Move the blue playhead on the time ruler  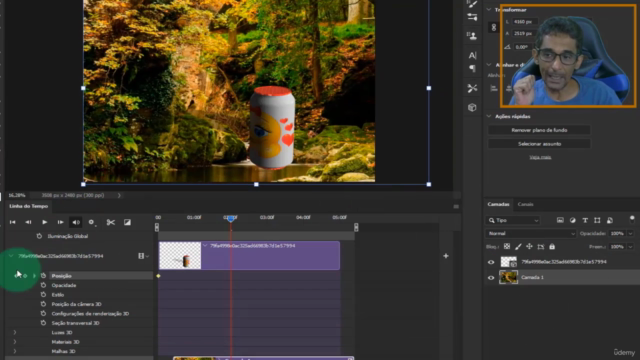(x=231, y=218)
